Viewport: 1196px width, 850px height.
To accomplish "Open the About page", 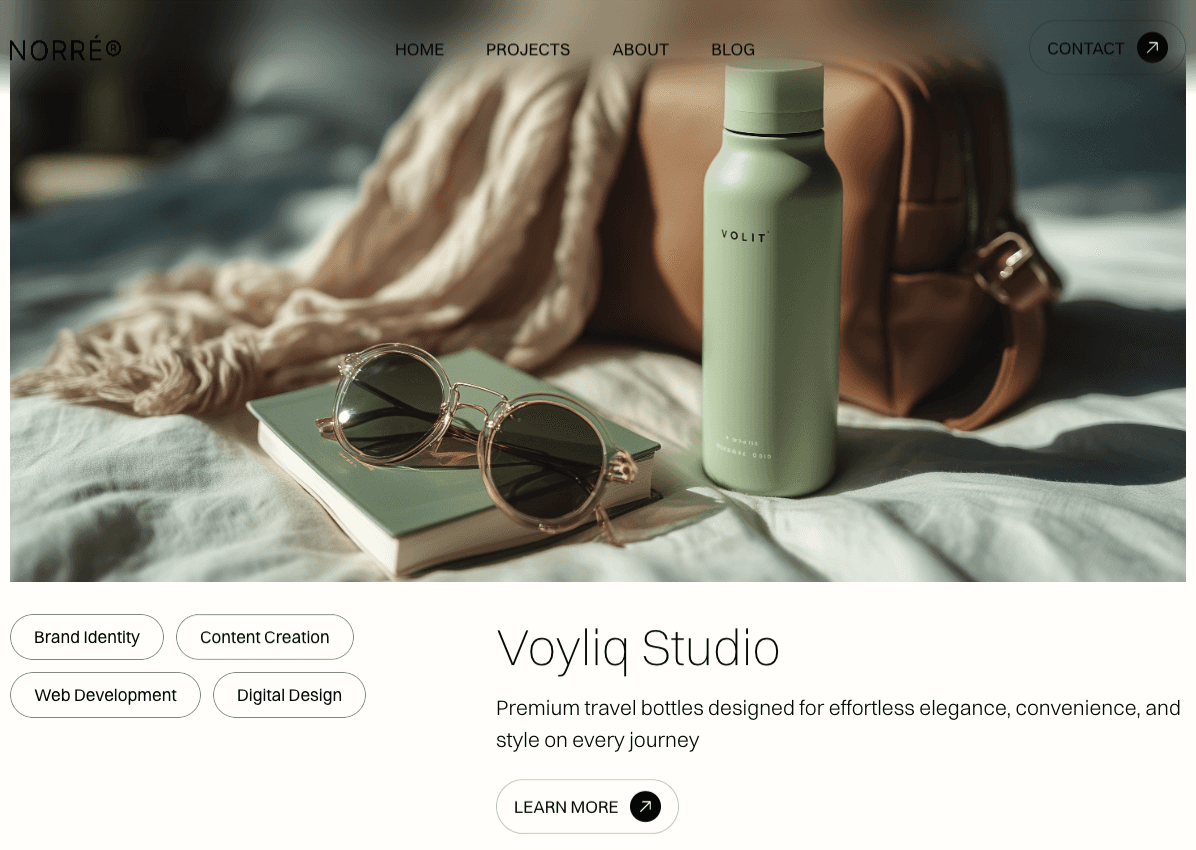I will click(x=641, y=50).
